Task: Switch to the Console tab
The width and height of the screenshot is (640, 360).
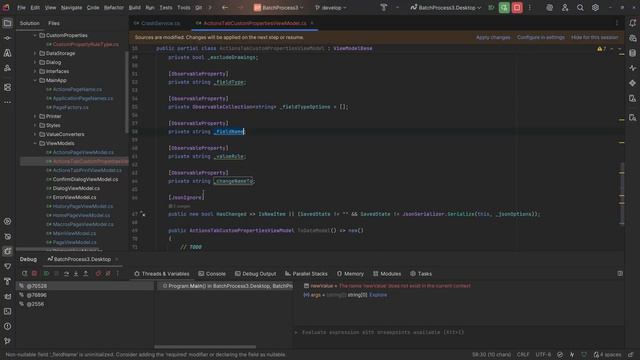Action: pyautogui.click(x=212, y=274)
